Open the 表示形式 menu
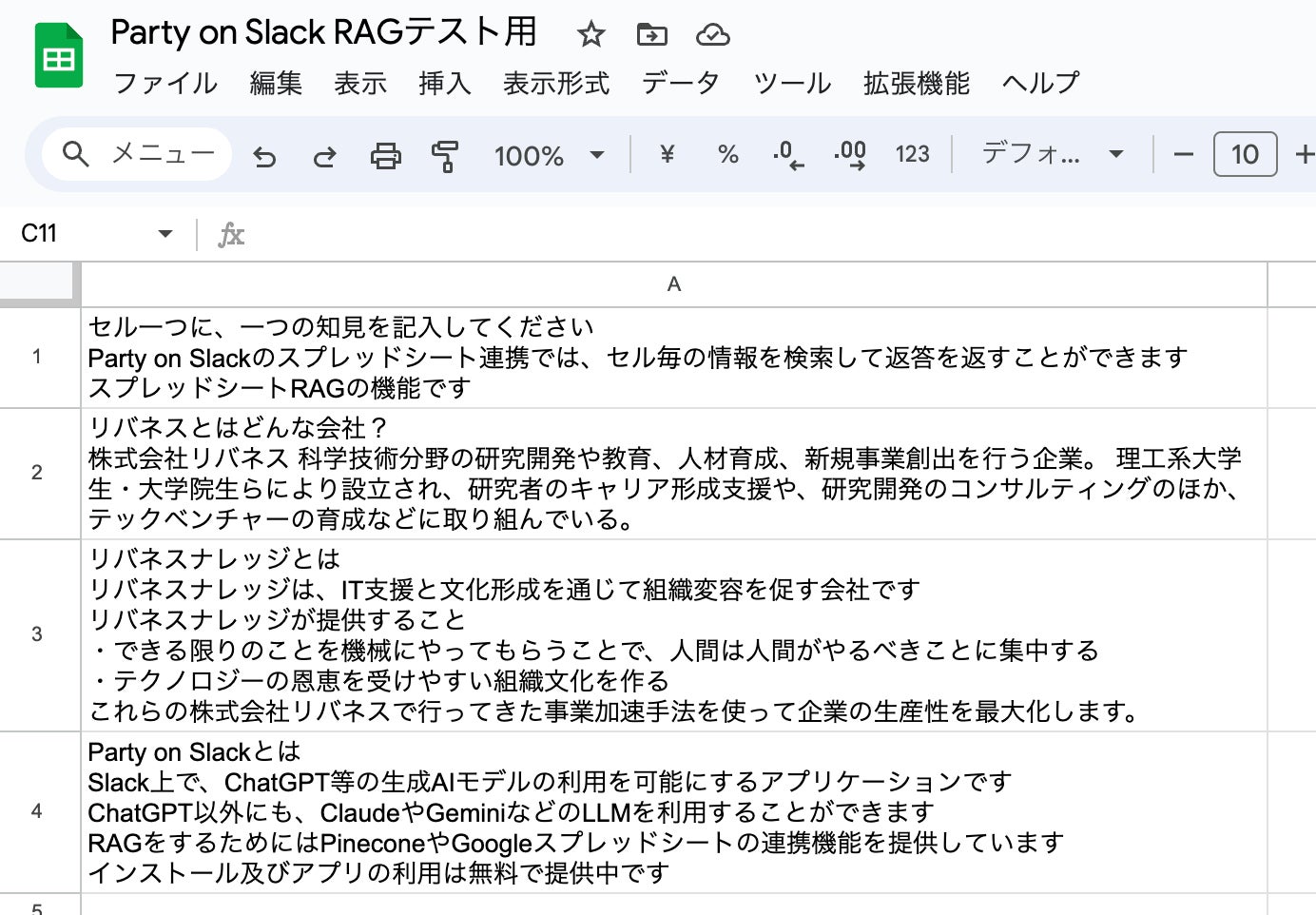Screen dimensions: 1316x915 [x=556, y=84]
